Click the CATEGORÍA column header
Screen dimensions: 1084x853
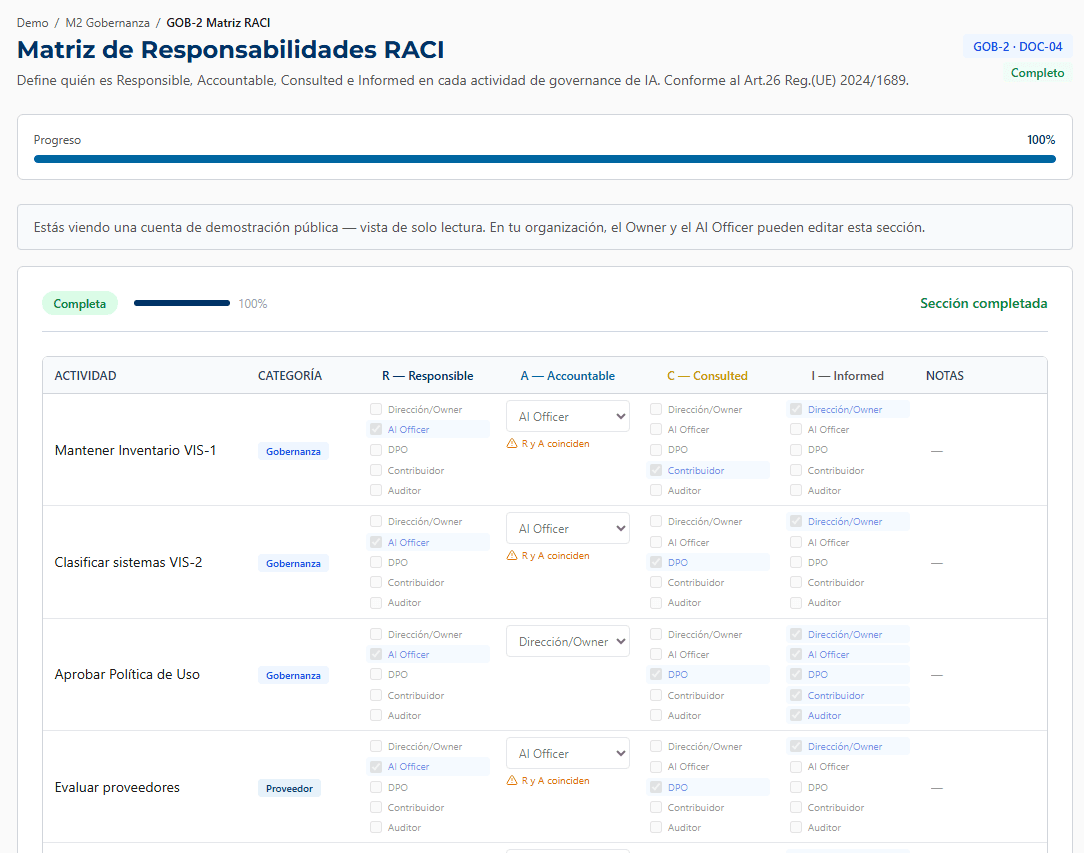[x=290, y=376]
